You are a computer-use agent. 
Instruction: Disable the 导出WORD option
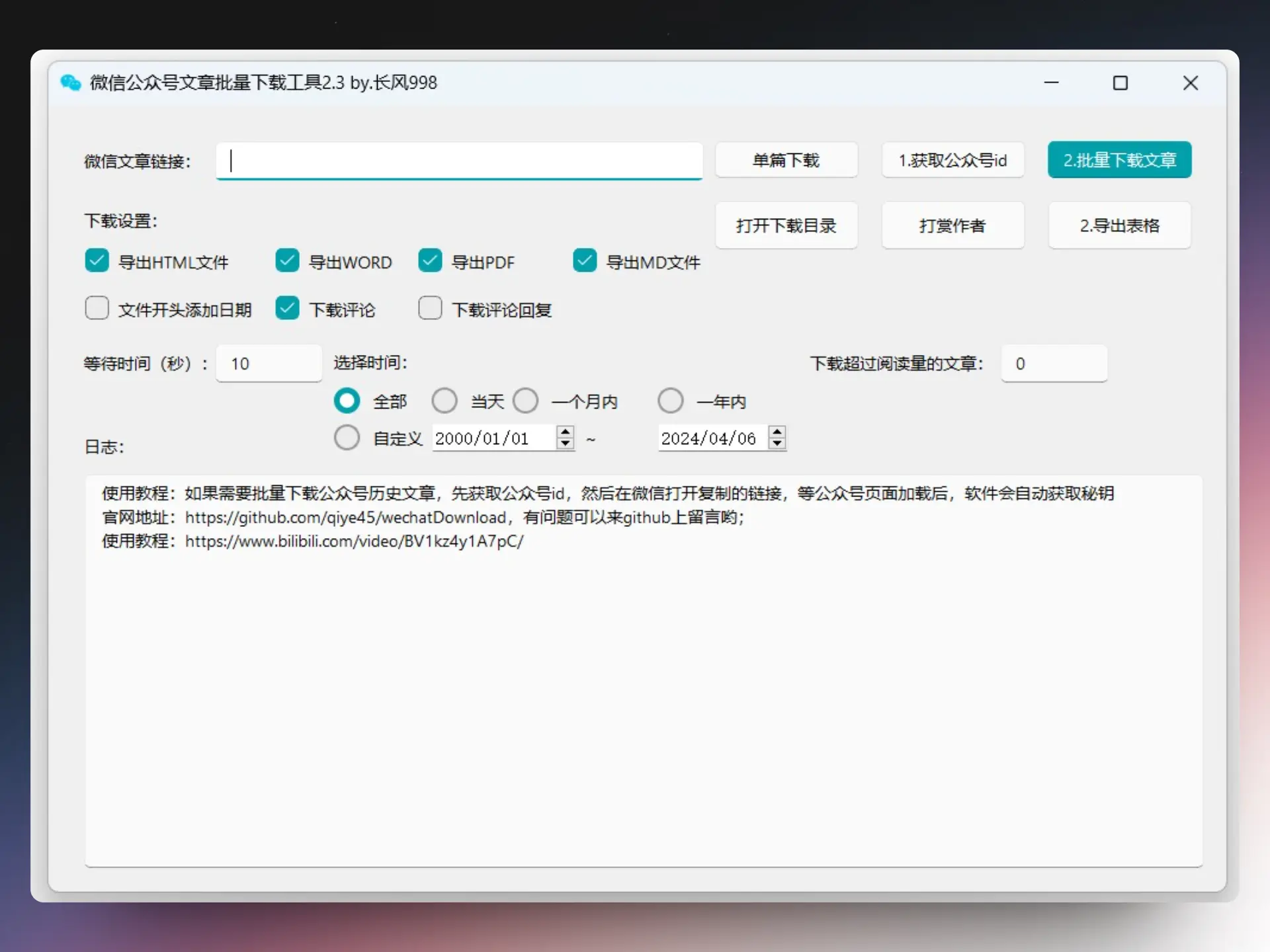tap(287, 261)
